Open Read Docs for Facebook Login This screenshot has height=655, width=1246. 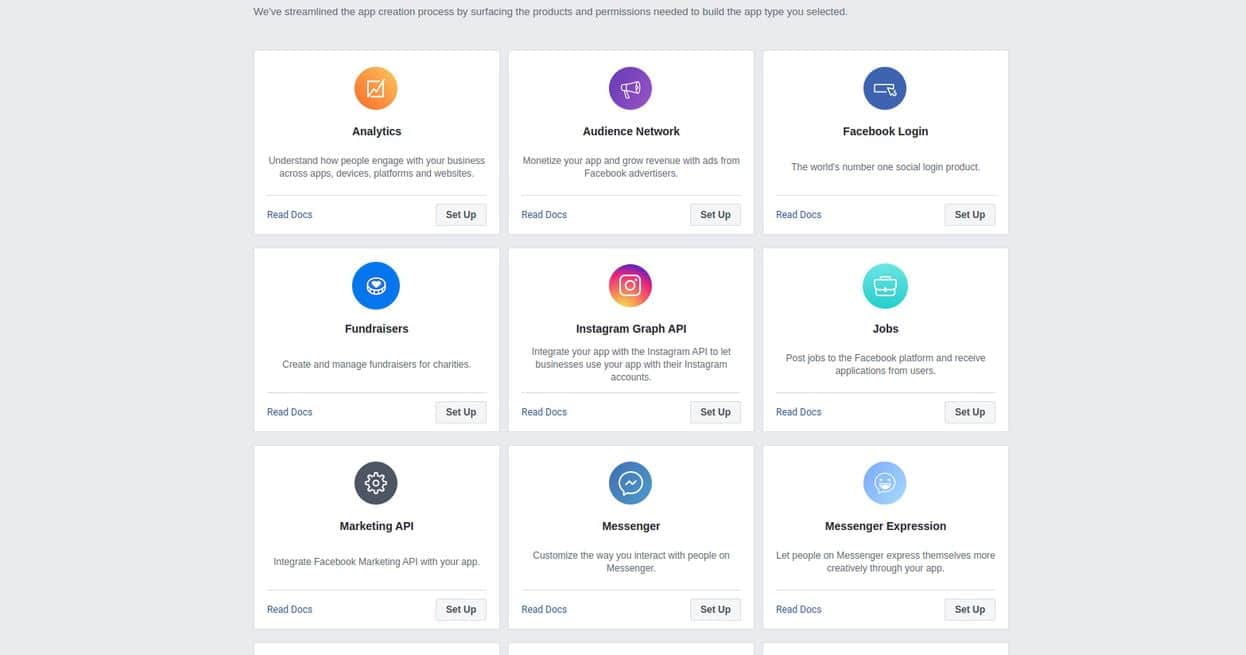799,214
